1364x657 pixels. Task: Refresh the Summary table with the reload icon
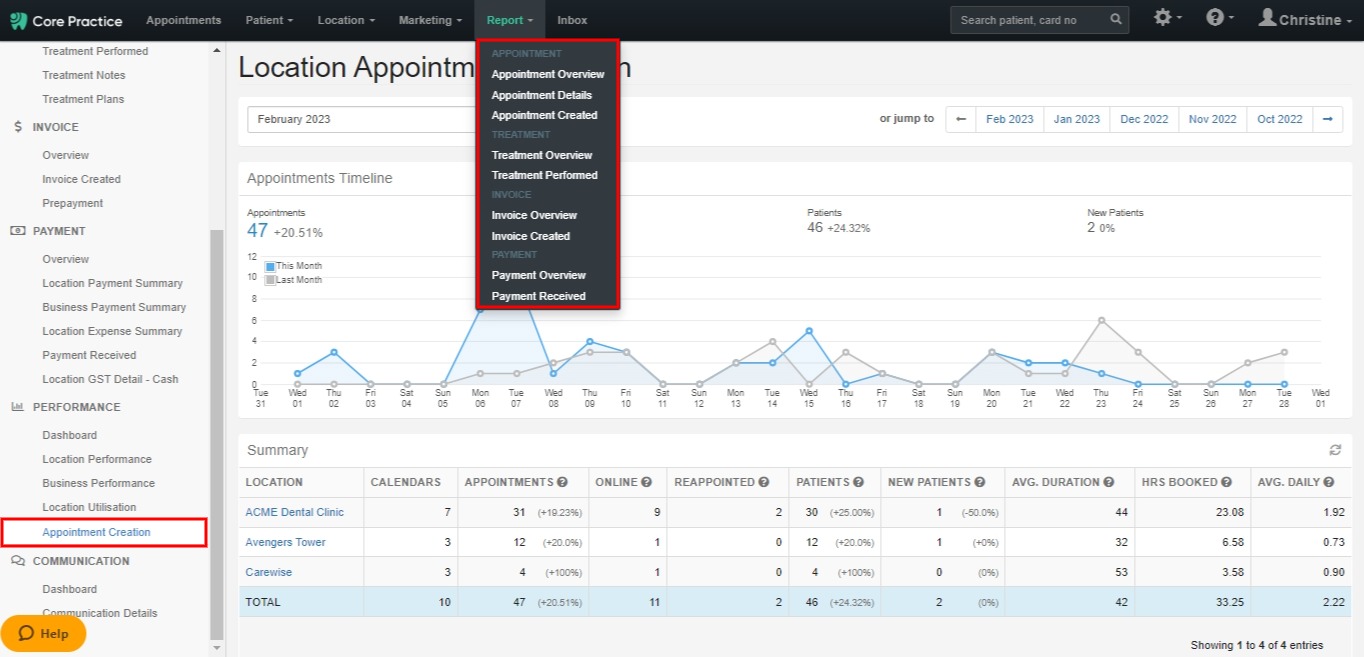pos(1335,449)
